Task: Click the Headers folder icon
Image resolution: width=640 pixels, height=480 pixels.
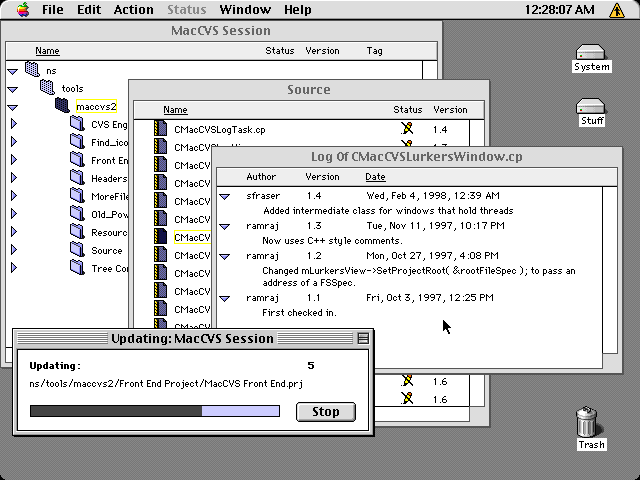Action: pos(77,179)
